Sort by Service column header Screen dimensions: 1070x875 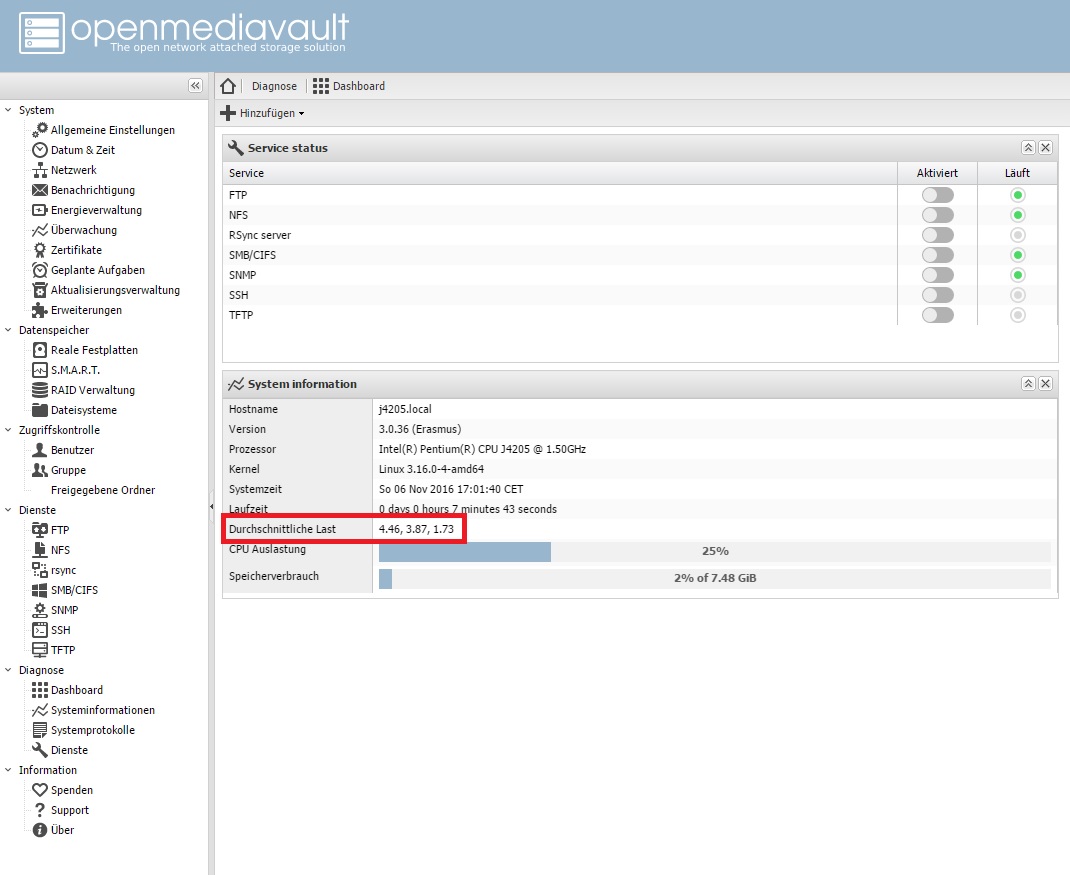click(x=560, y=173)
